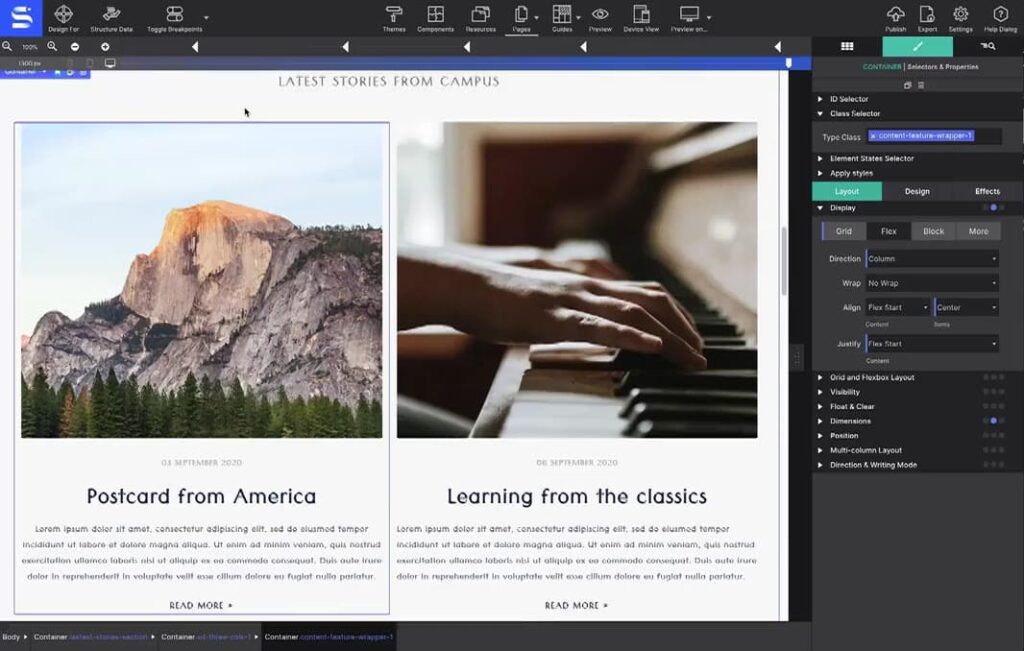The height and width of the screenshot is (651, 1024).
Task: Open the Resources panel
Action: coord(480,15)
